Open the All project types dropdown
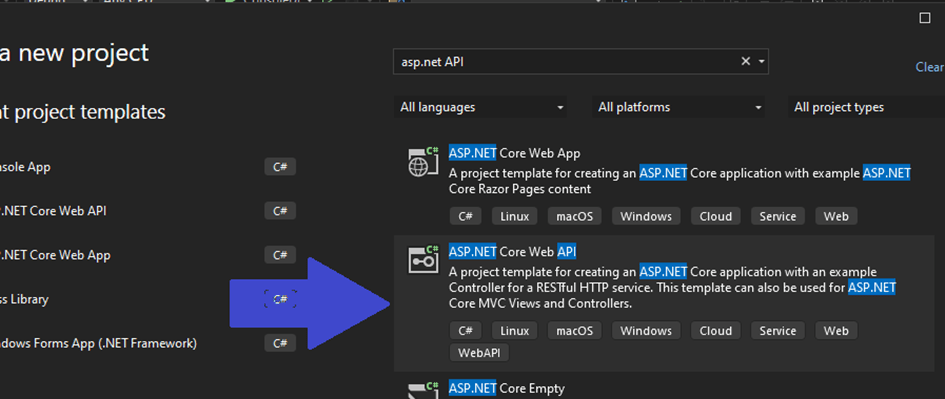 click(866, 107)
